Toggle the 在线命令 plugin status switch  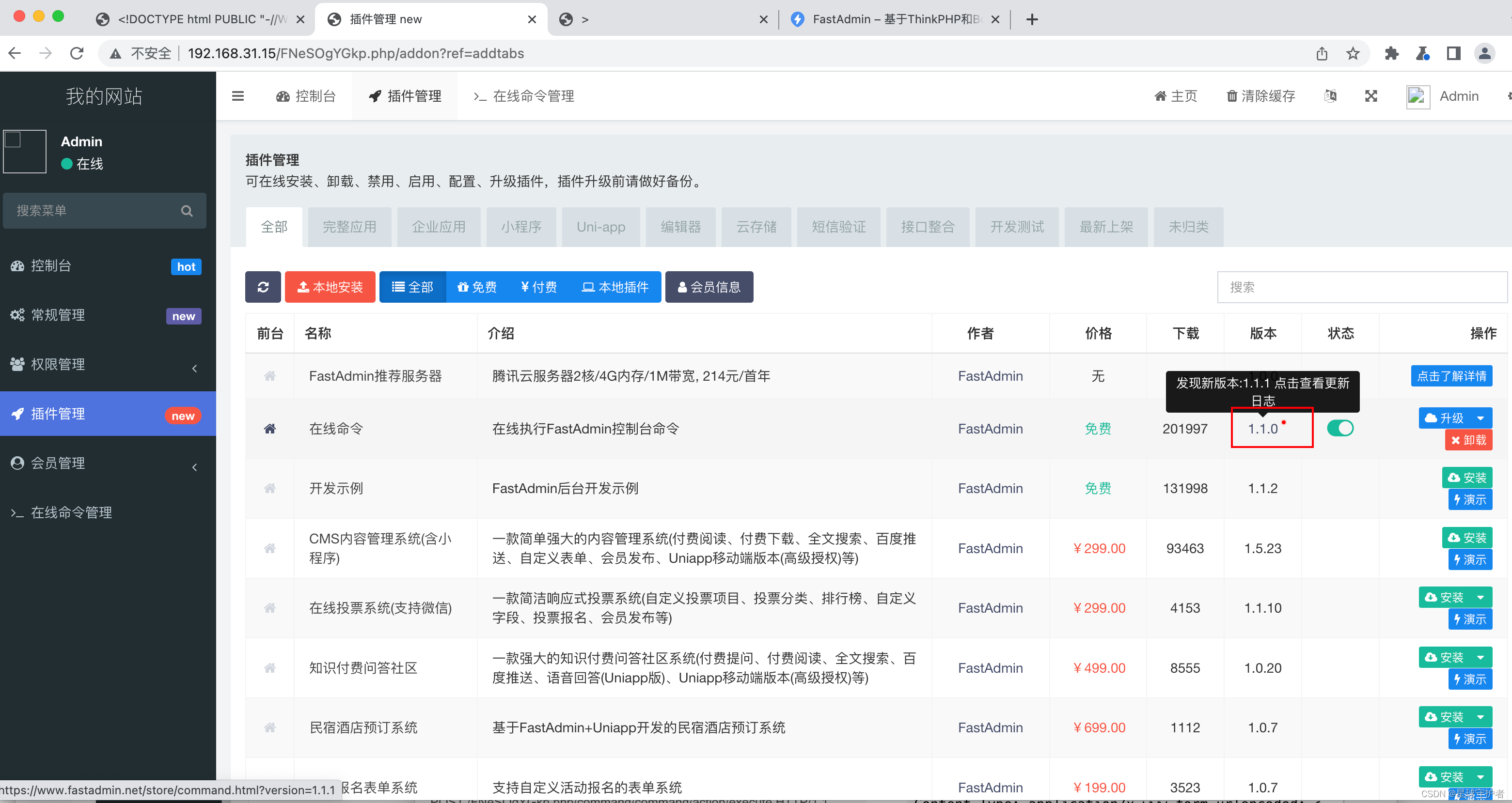[x=1340, y=428]
